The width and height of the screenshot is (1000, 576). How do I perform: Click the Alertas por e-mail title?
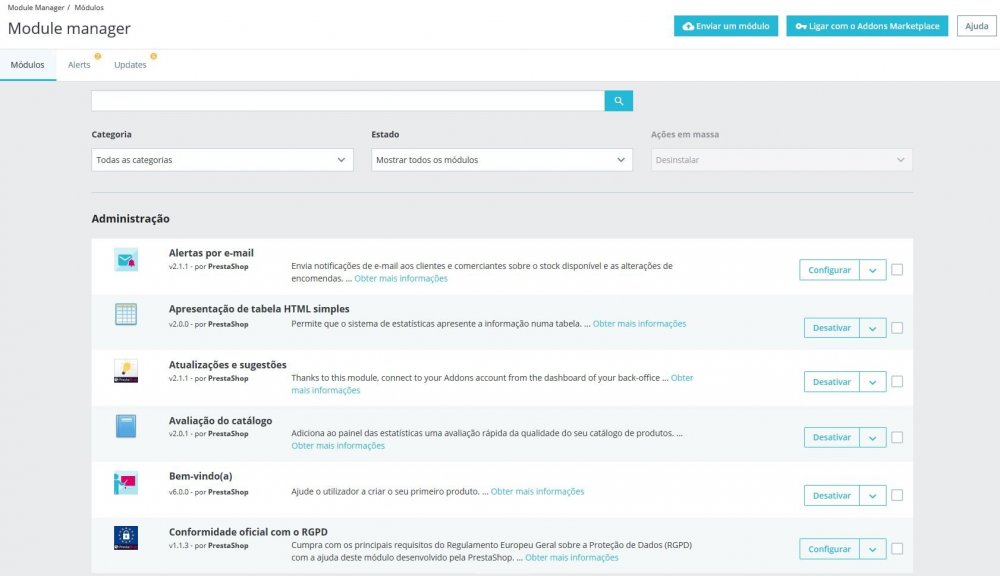pos(211,253)
